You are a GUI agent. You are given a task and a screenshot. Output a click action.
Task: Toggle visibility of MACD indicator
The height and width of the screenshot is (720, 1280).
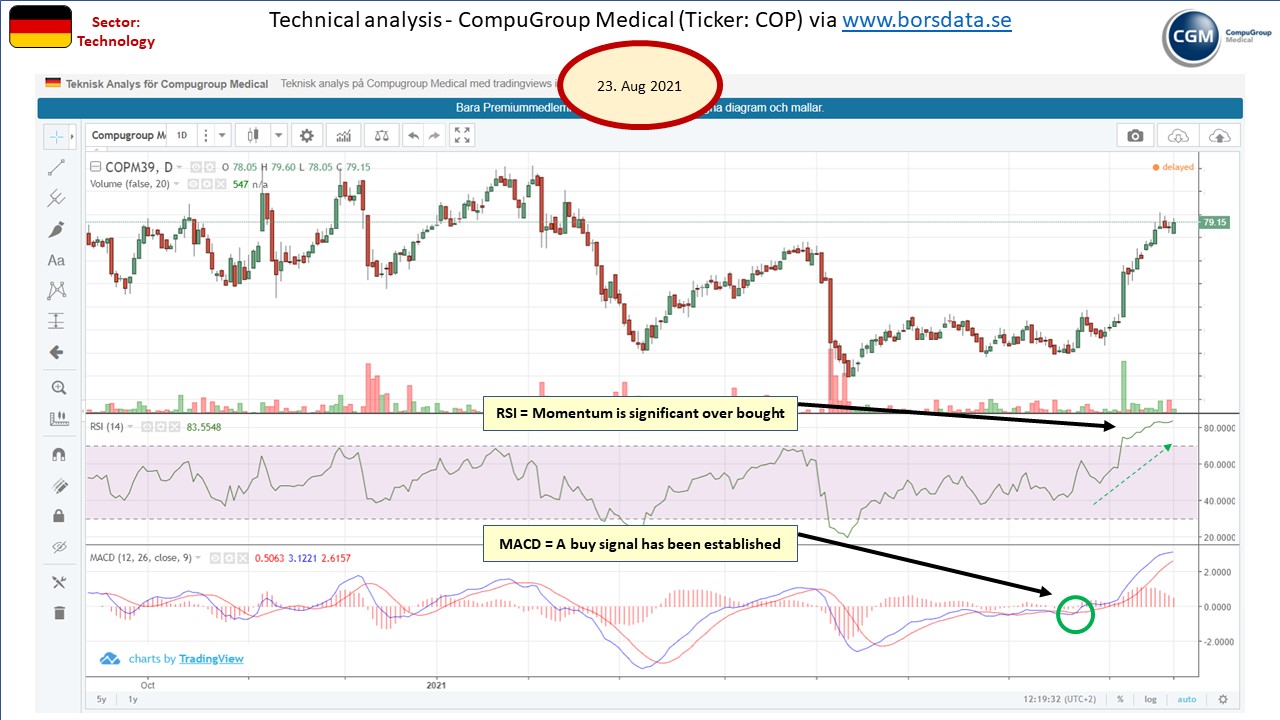pyautogui.click(x=215, y=558)
